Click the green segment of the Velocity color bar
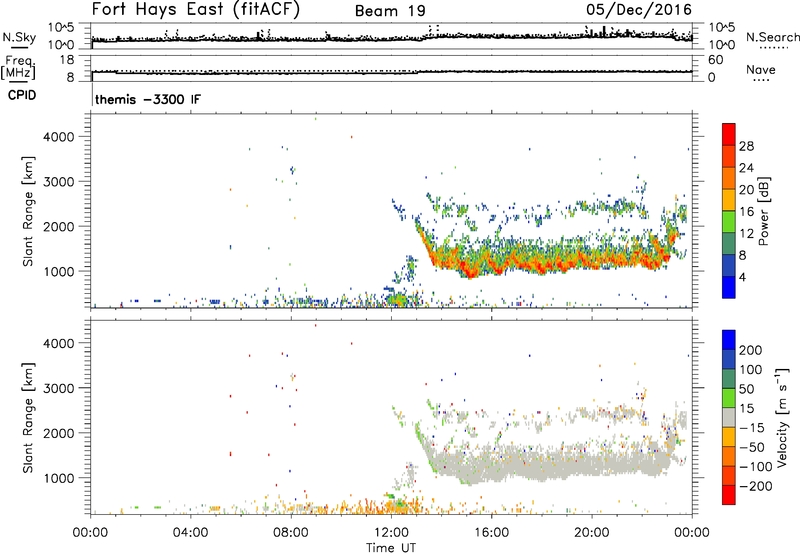The height and width of the screenshot is (554, 800). (729, 398)
